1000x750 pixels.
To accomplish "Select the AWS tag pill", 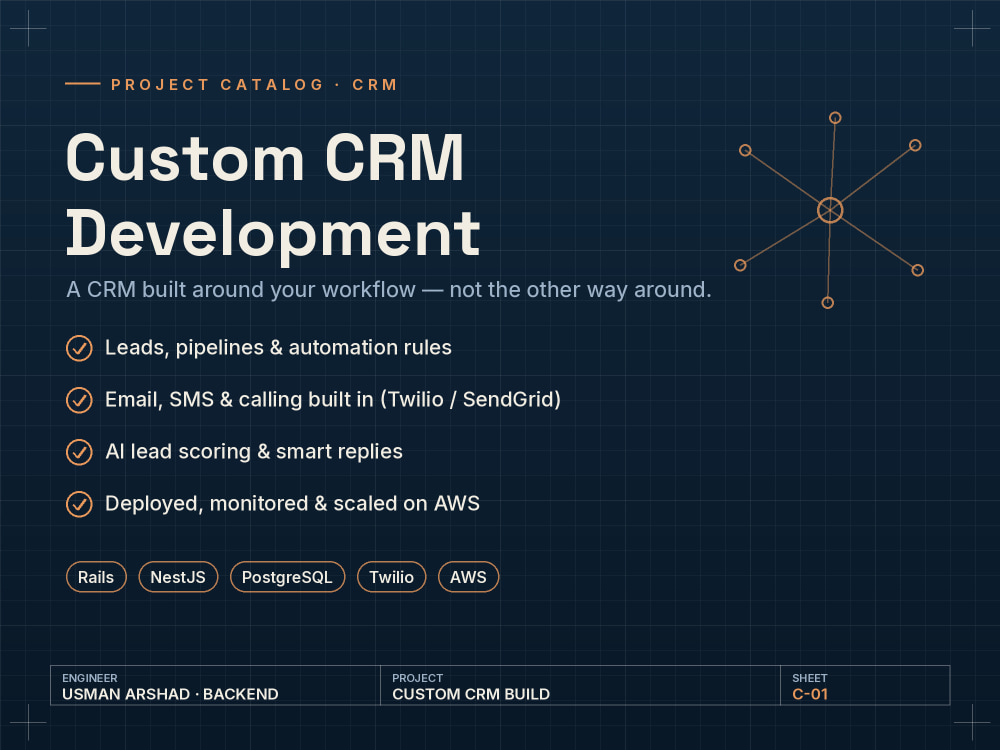I will [468, 577].
